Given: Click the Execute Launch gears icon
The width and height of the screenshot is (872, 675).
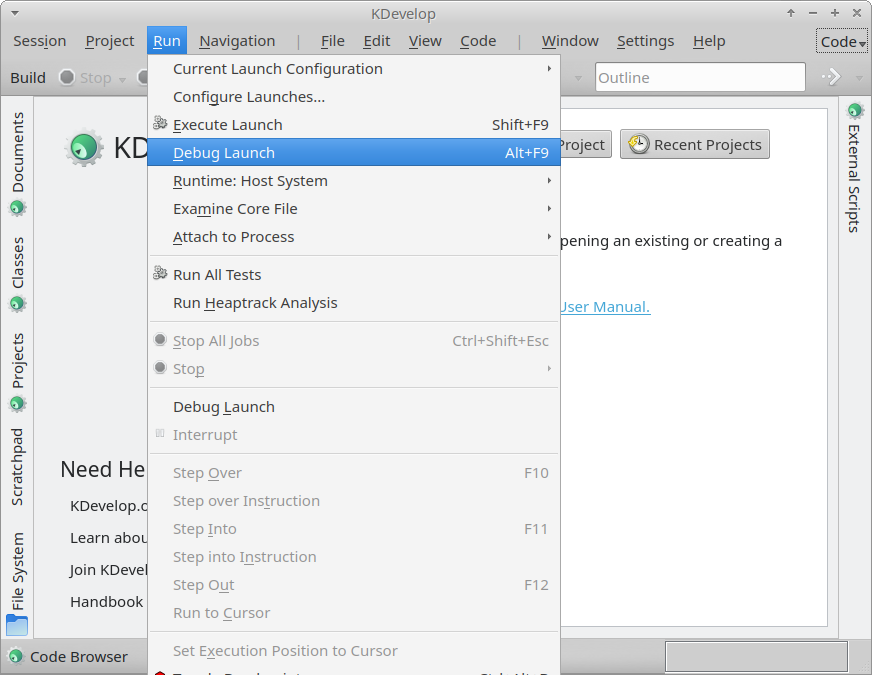Looking at the screenshot, I should point(160,123).
